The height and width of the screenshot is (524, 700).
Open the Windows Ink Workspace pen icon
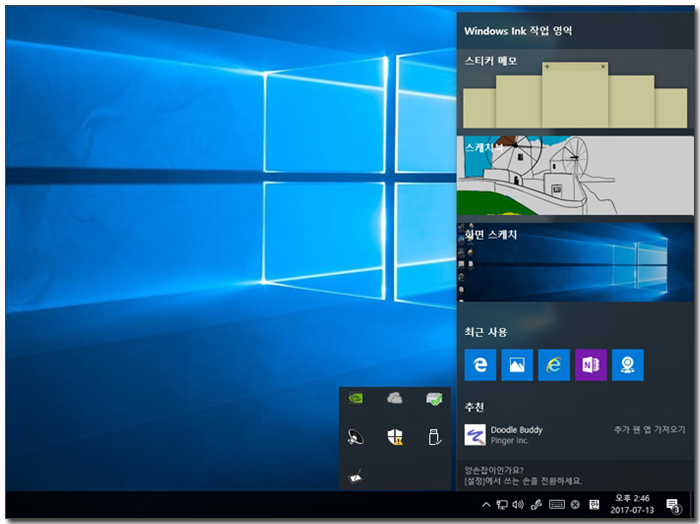coord(536,504)
